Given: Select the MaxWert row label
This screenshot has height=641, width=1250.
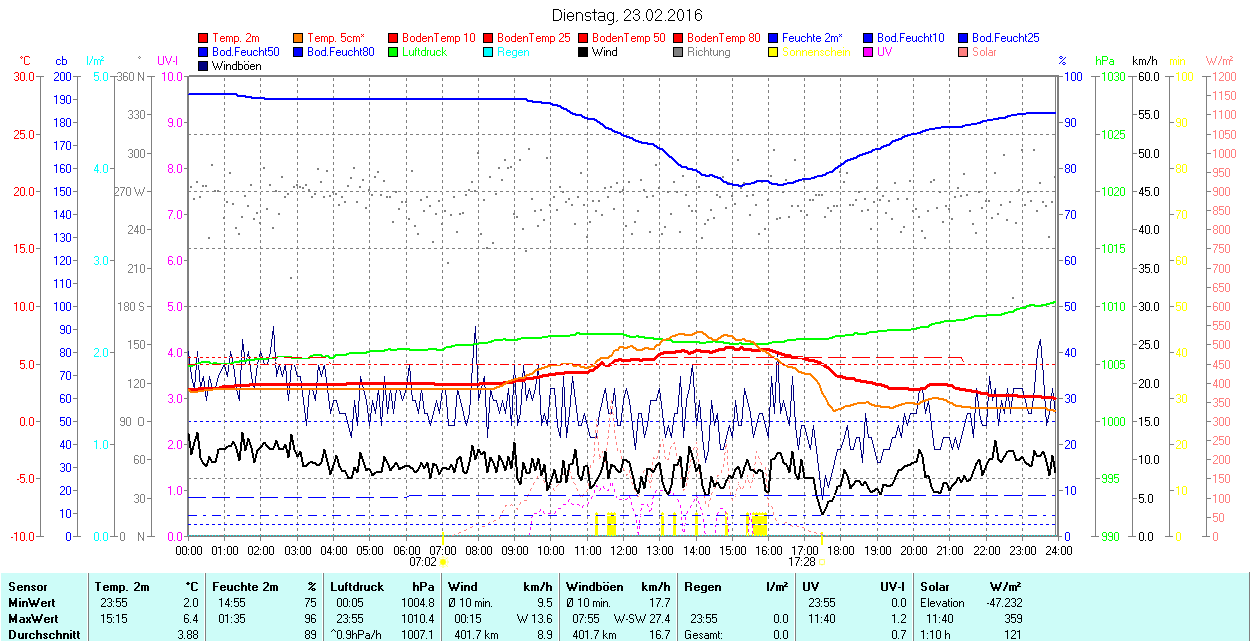Looking at the screenshot, I should tap(32, 619).
